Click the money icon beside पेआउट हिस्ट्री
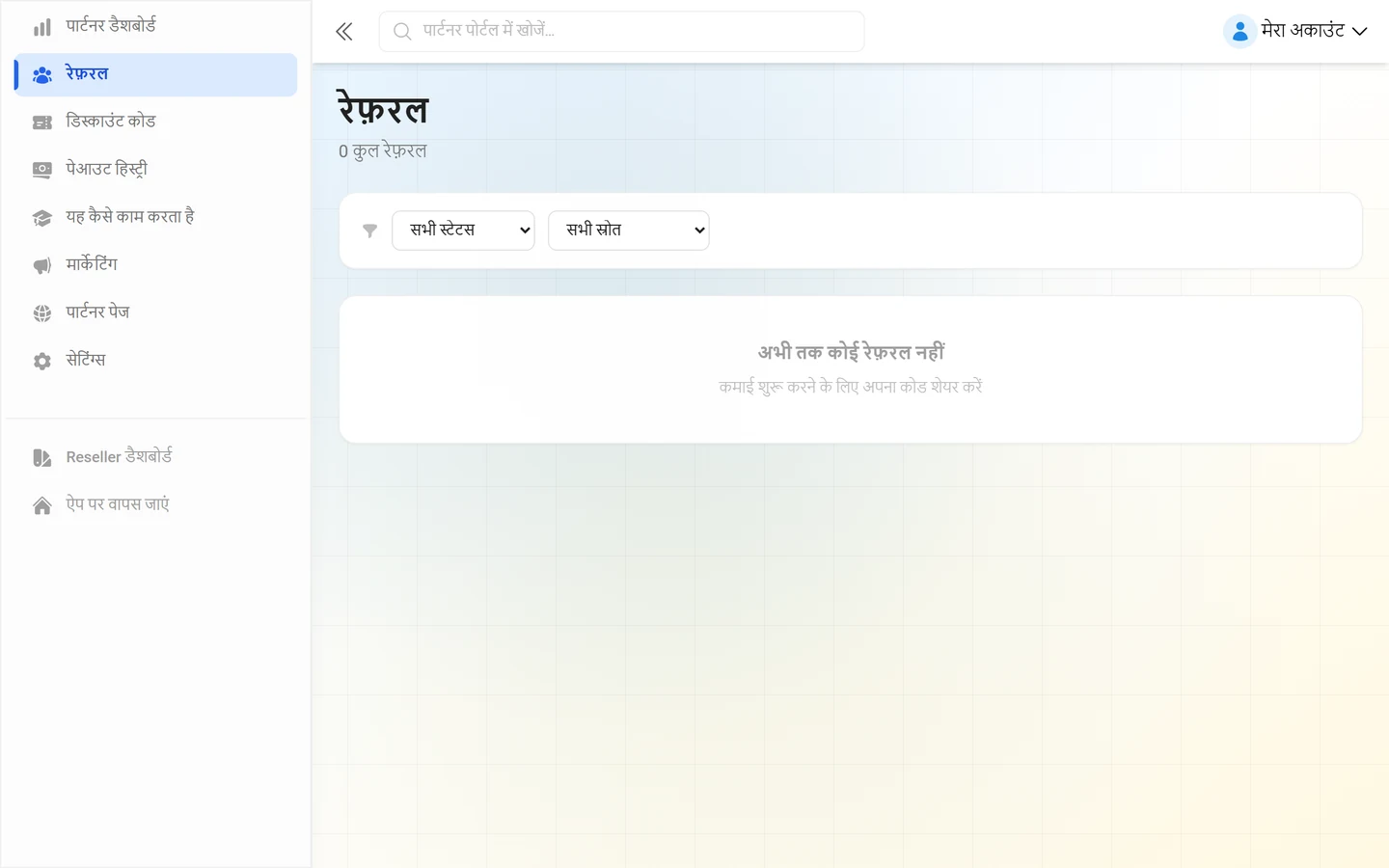The width and height of the screenshot is (1389, 868). (x=42, y=170)
